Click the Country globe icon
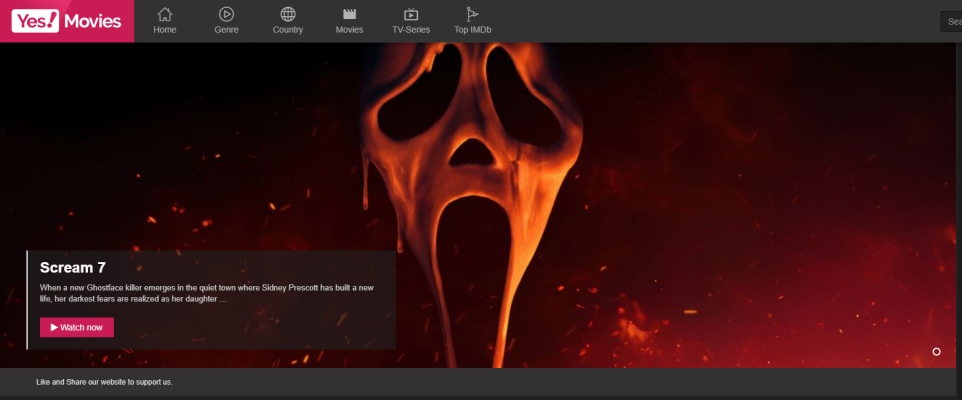This screenshot has width=962, height=400. pyautogui.click(x=288, y=14)
